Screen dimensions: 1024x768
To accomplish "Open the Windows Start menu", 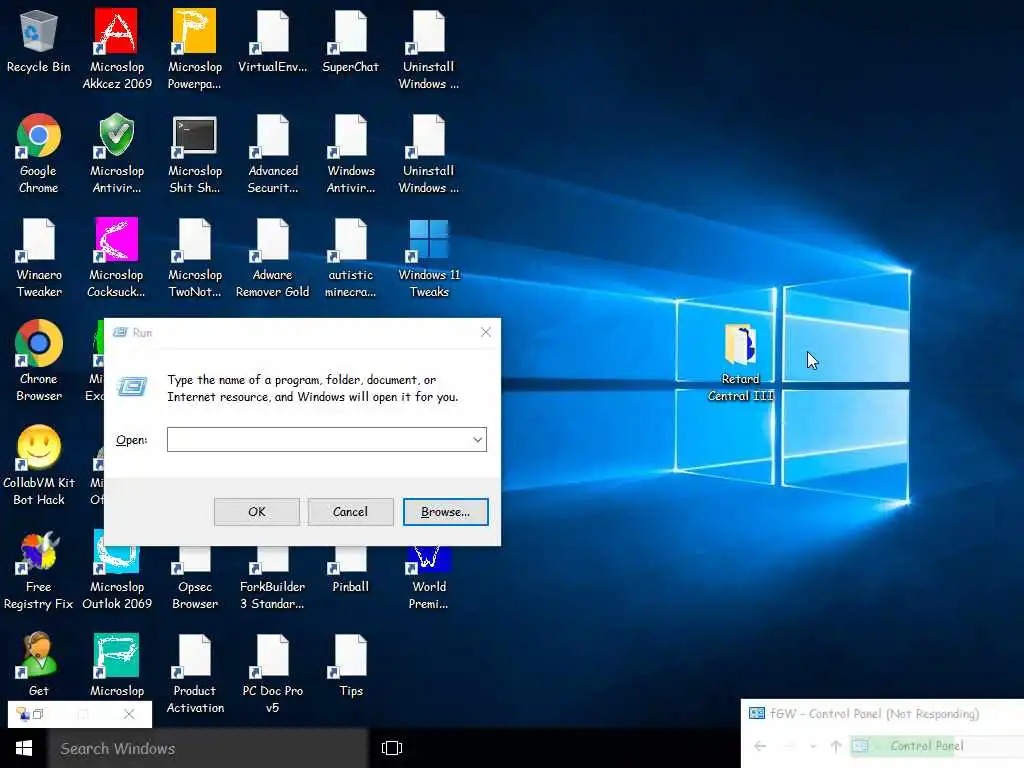I will pyautogui.click(x=24, y=748).
